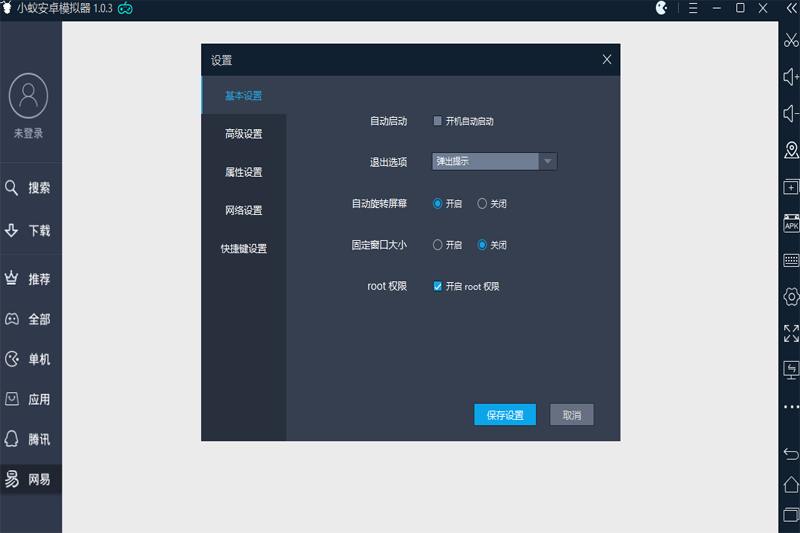Open the 退出选项 dropdown

click(x=494, y=161)
